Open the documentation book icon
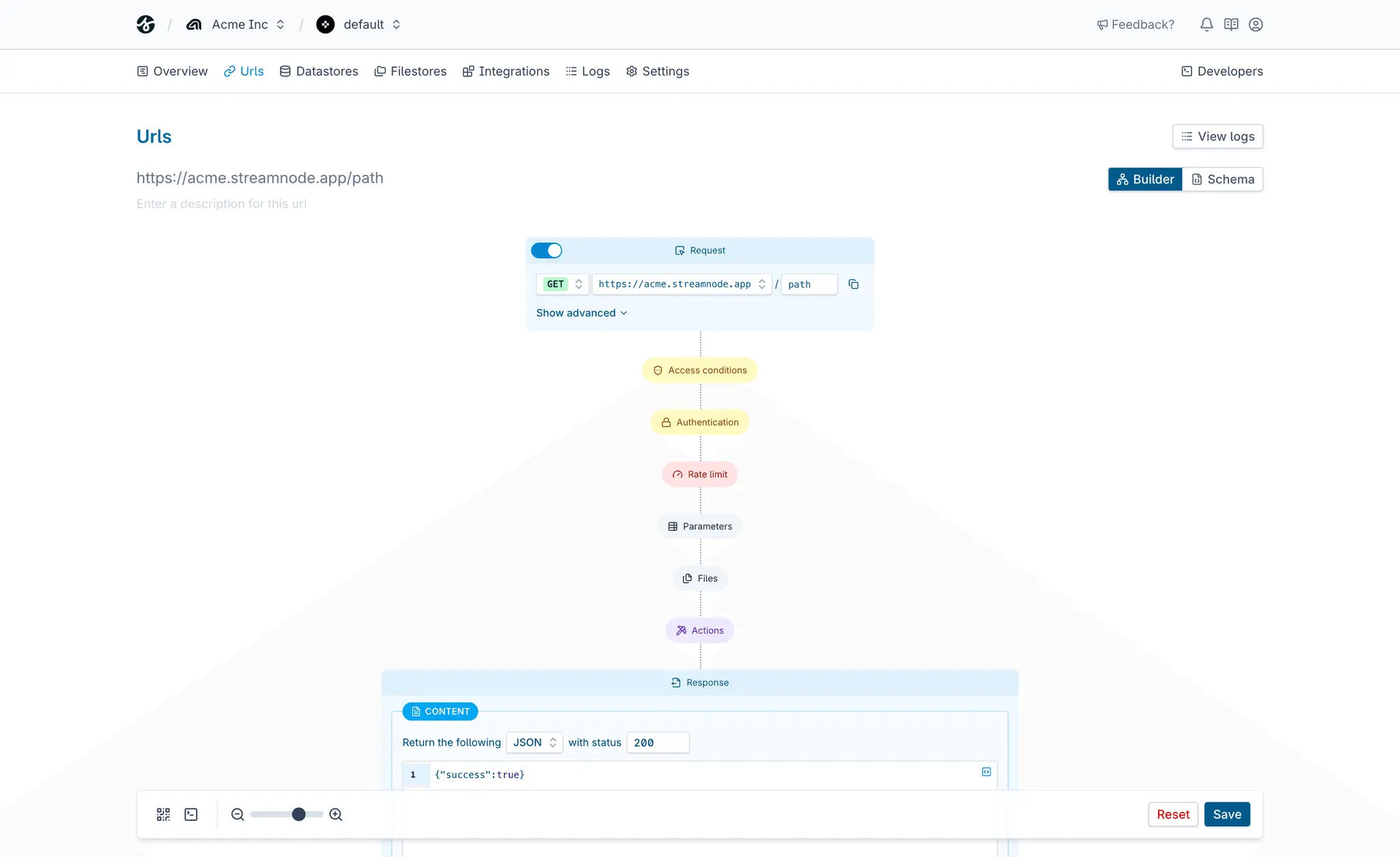1400x857 pixels. 1231,25
